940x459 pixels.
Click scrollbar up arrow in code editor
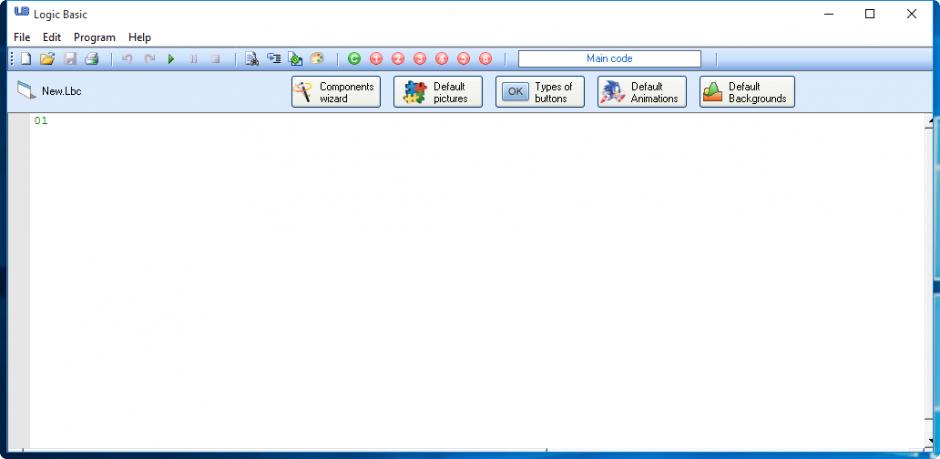(929, 122)
